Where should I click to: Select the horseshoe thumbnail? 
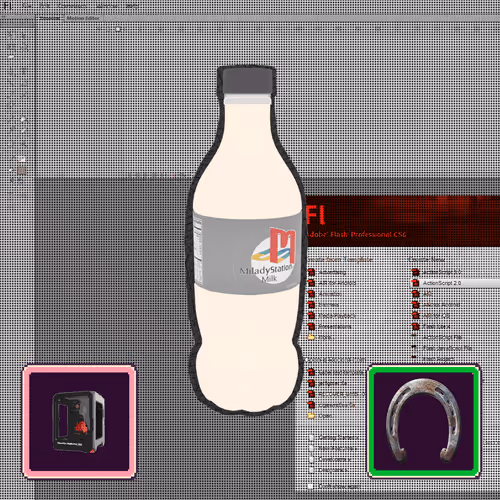coord(424,422)
